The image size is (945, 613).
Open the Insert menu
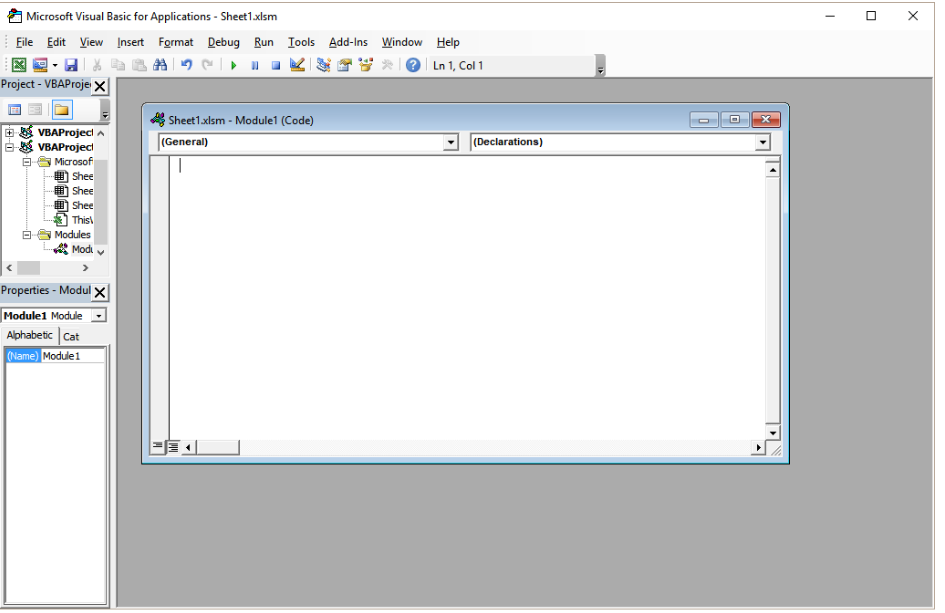coord(130,42)
